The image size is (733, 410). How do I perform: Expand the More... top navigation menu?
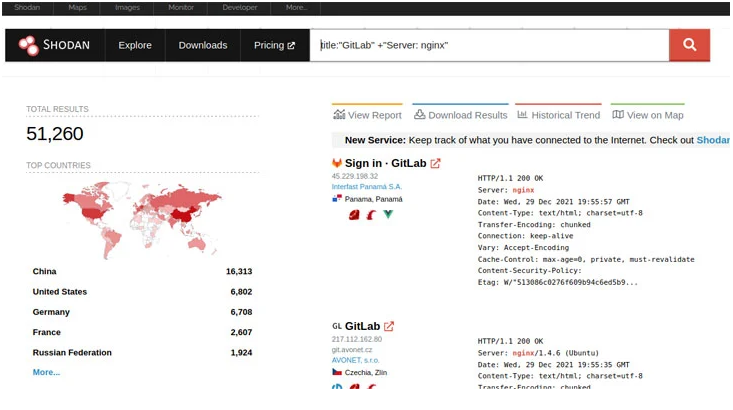(x=296, y=7)
